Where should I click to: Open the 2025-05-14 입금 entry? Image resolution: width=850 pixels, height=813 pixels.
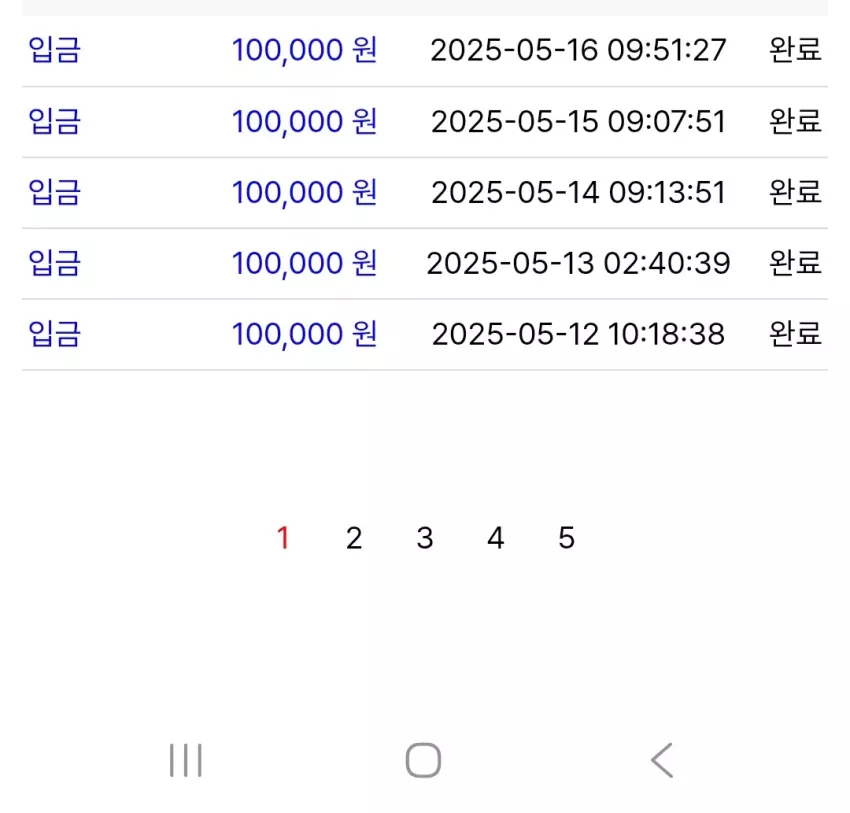[x=425, y=193]
